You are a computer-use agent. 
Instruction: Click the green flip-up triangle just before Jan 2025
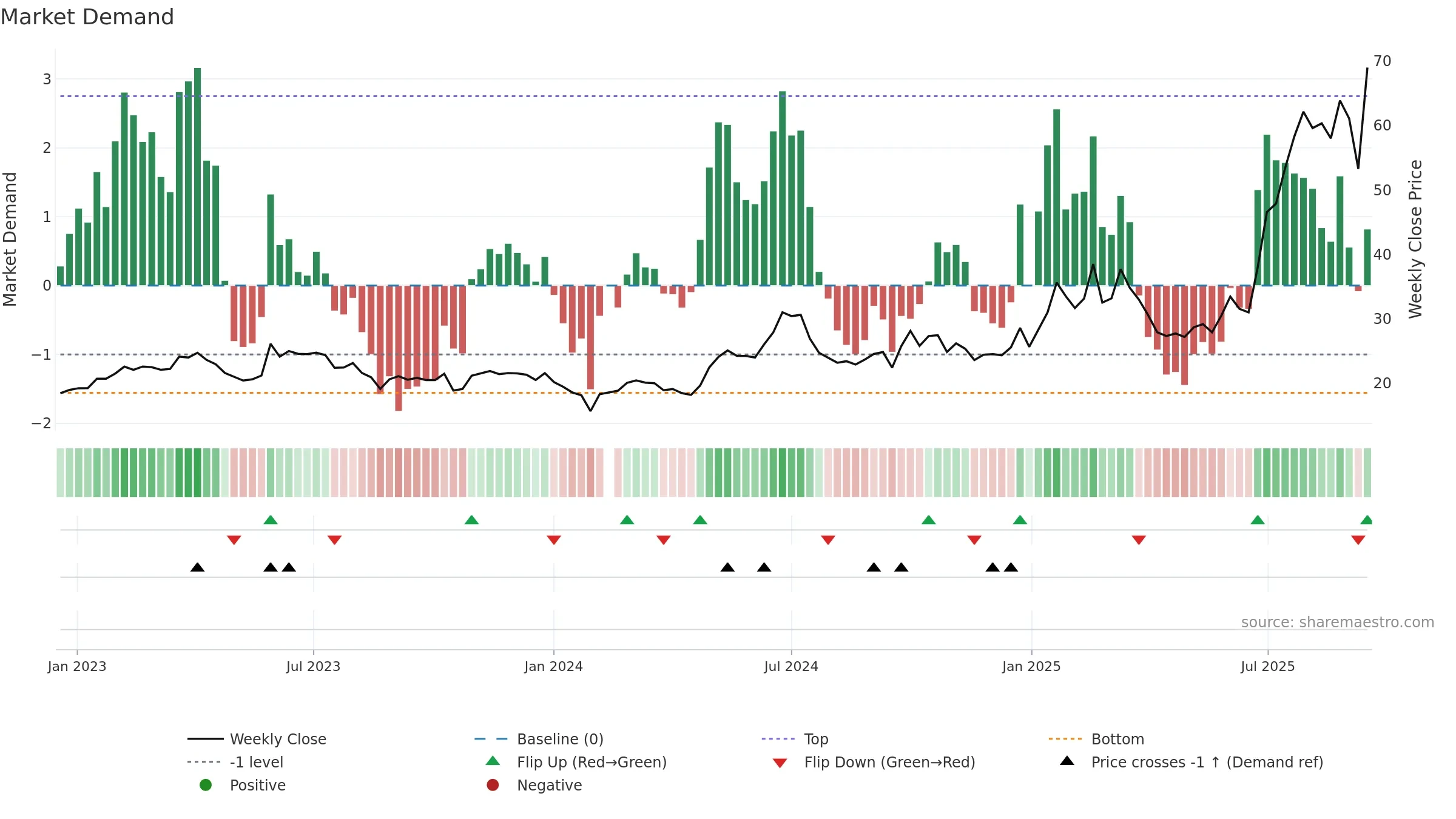click(x=1020, y=520)
